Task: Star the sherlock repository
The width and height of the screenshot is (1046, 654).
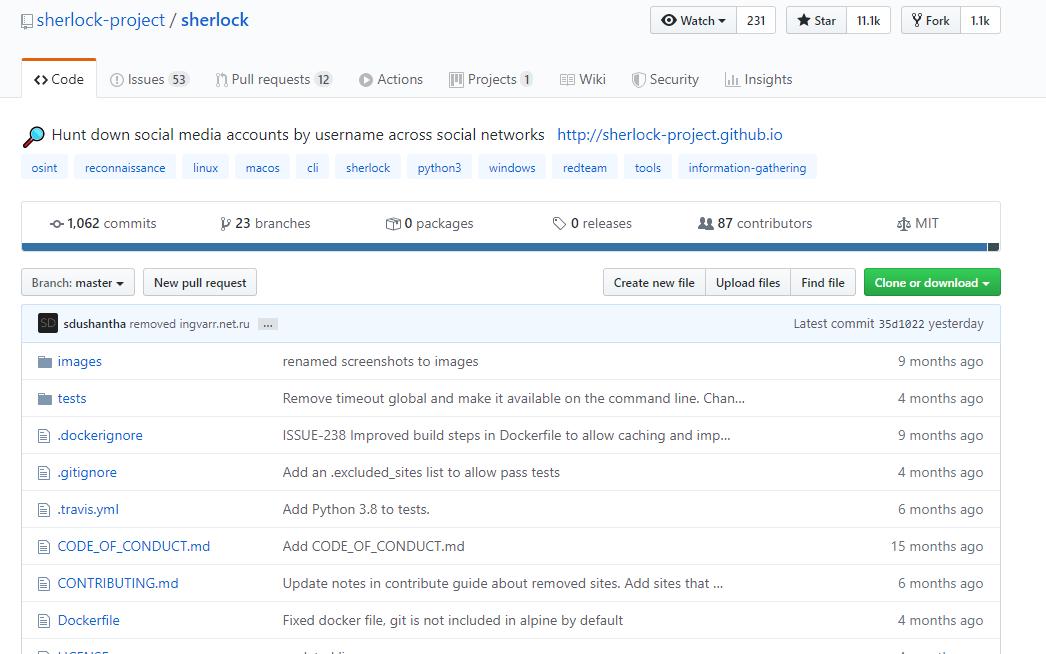Action: point(816,20)
